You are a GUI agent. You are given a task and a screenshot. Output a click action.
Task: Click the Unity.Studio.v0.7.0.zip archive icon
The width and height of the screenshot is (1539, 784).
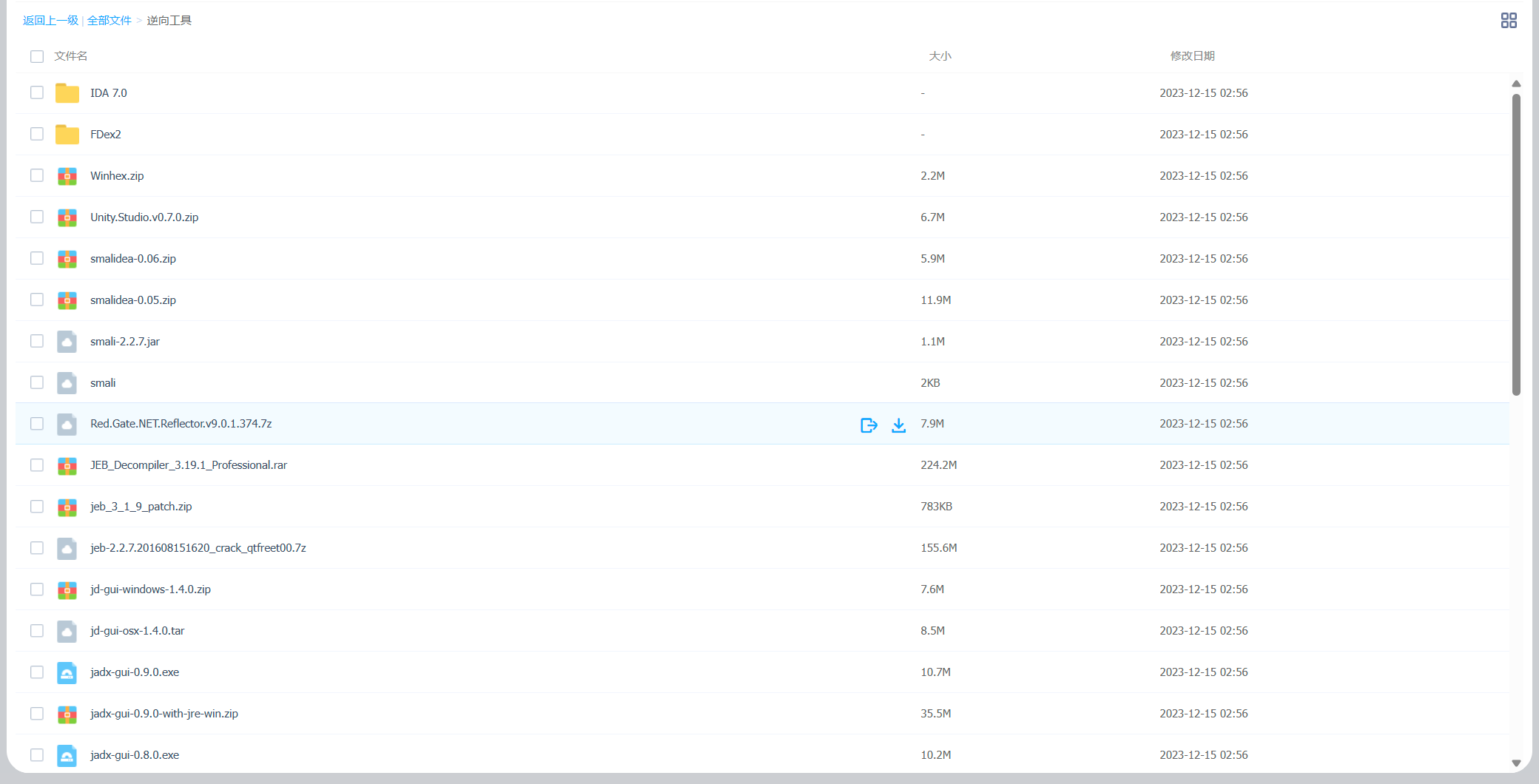[x=67, y=217]
